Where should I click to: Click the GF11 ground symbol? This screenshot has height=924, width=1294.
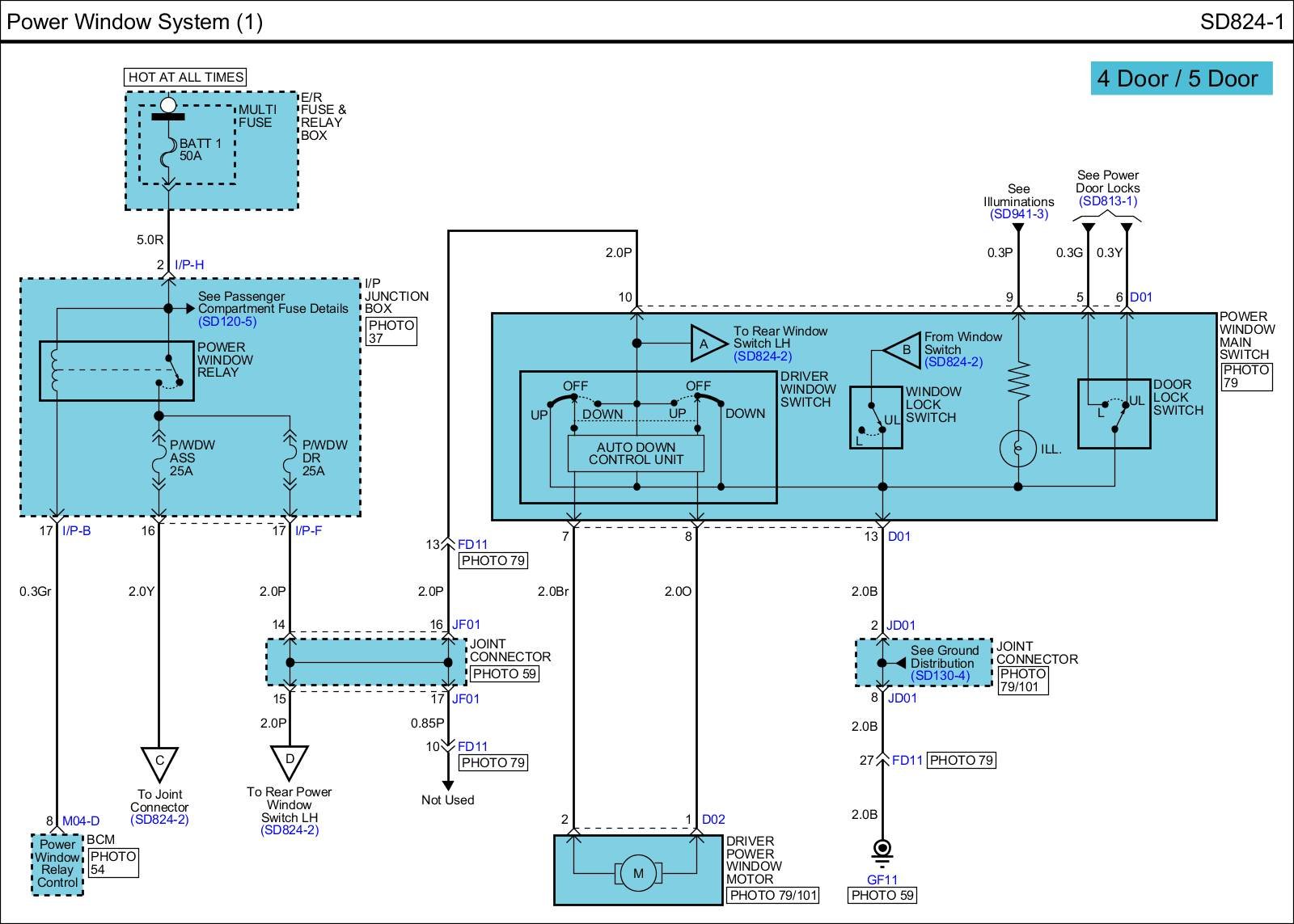pyautogui.click(x=882, y=850)
